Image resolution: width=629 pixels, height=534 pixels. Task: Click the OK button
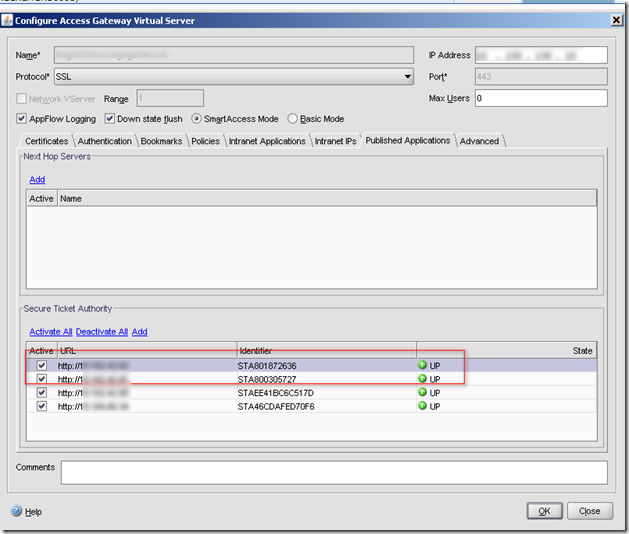coord(544,511)
